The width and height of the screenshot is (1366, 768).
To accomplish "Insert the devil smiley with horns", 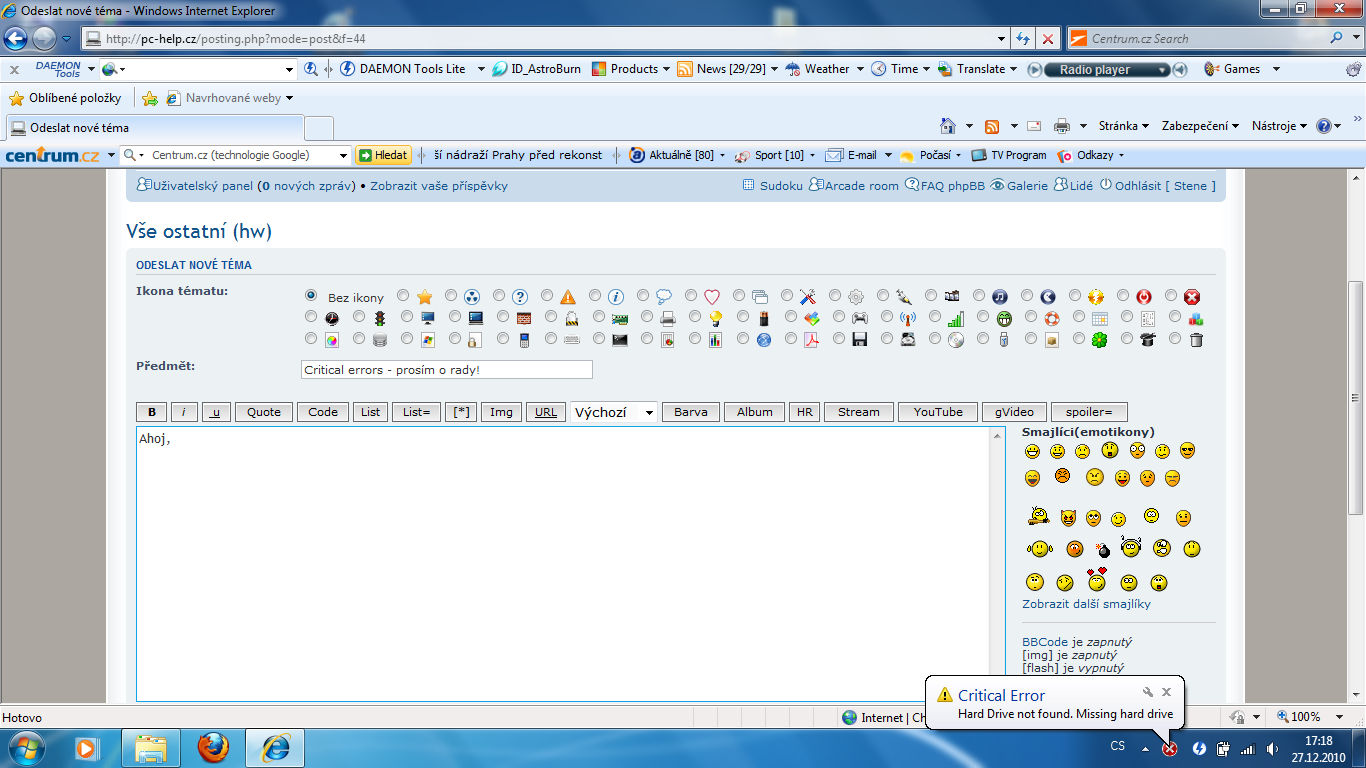I will (x=1068, y=518).
